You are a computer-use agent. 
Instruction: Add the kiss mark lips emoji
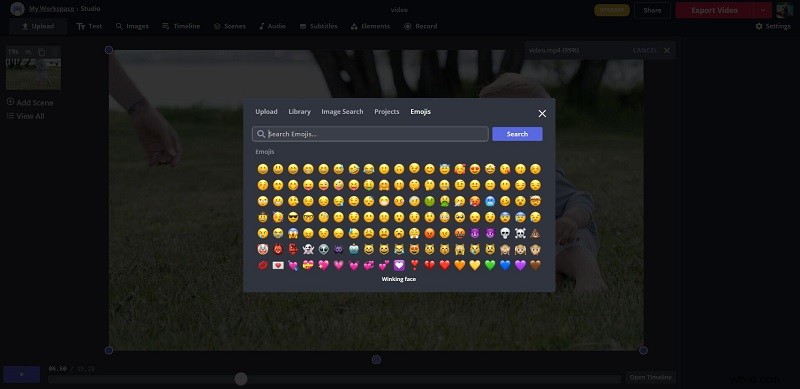pos(263,265)
